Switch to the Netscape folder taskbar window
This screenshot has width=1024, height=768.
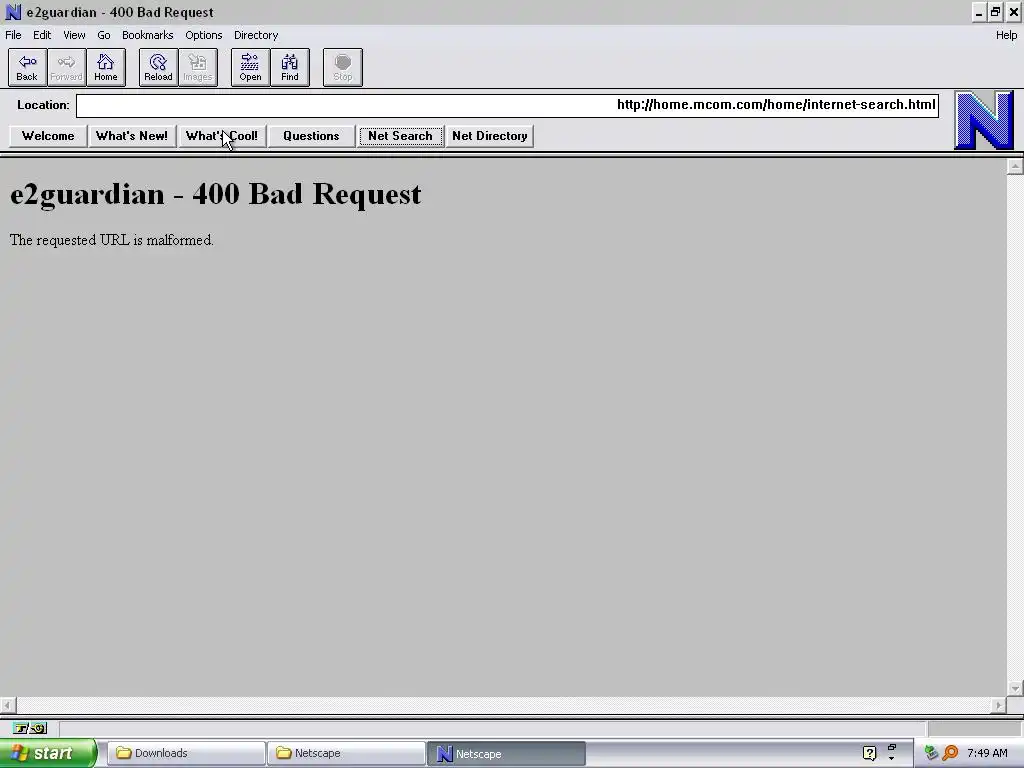pyautogui.click(x=346, y=753)
